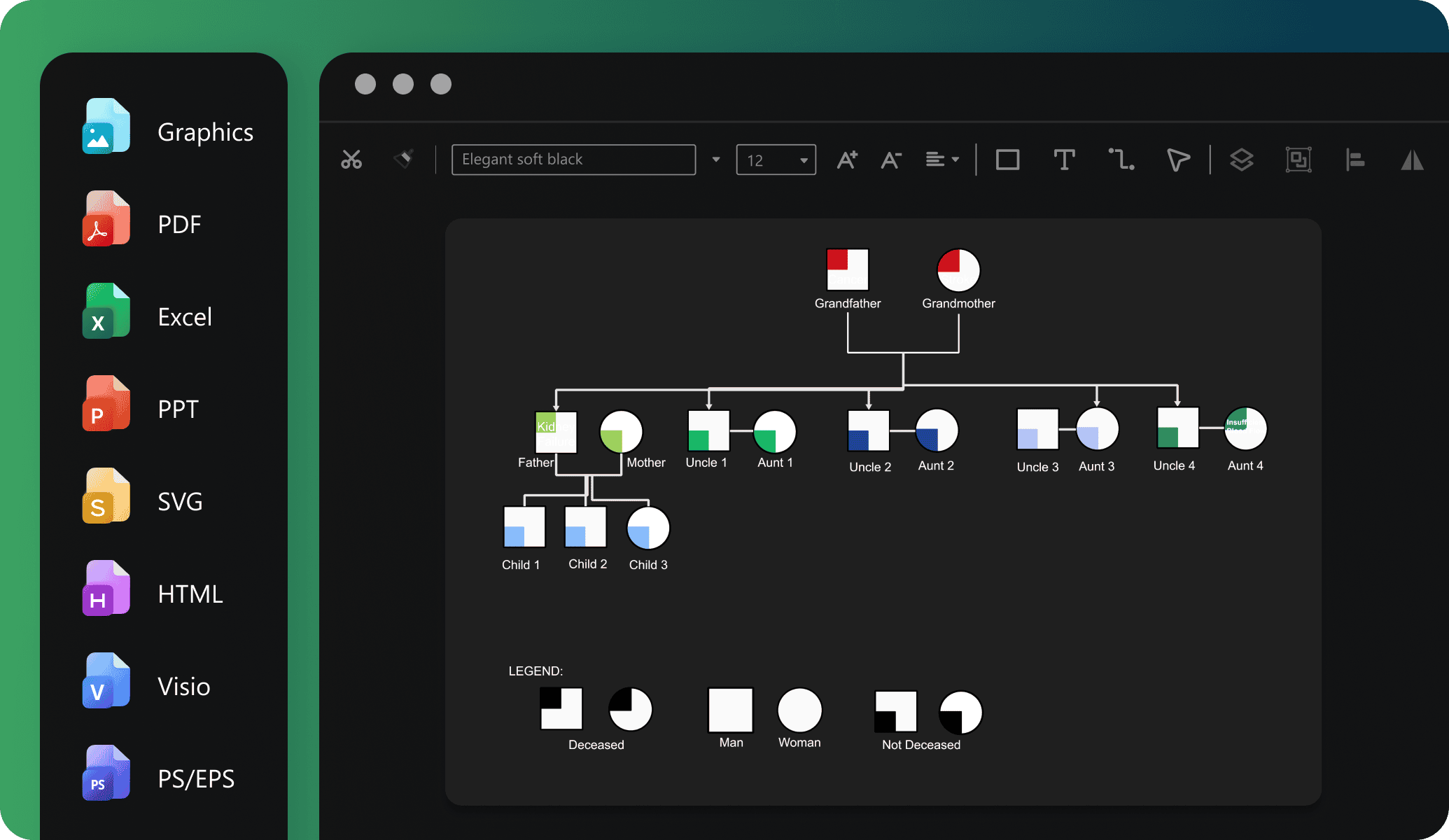Select the Cut (scissors) tool
The width and height of the screenshot is (1449, 840).
[x=352, y=160]
